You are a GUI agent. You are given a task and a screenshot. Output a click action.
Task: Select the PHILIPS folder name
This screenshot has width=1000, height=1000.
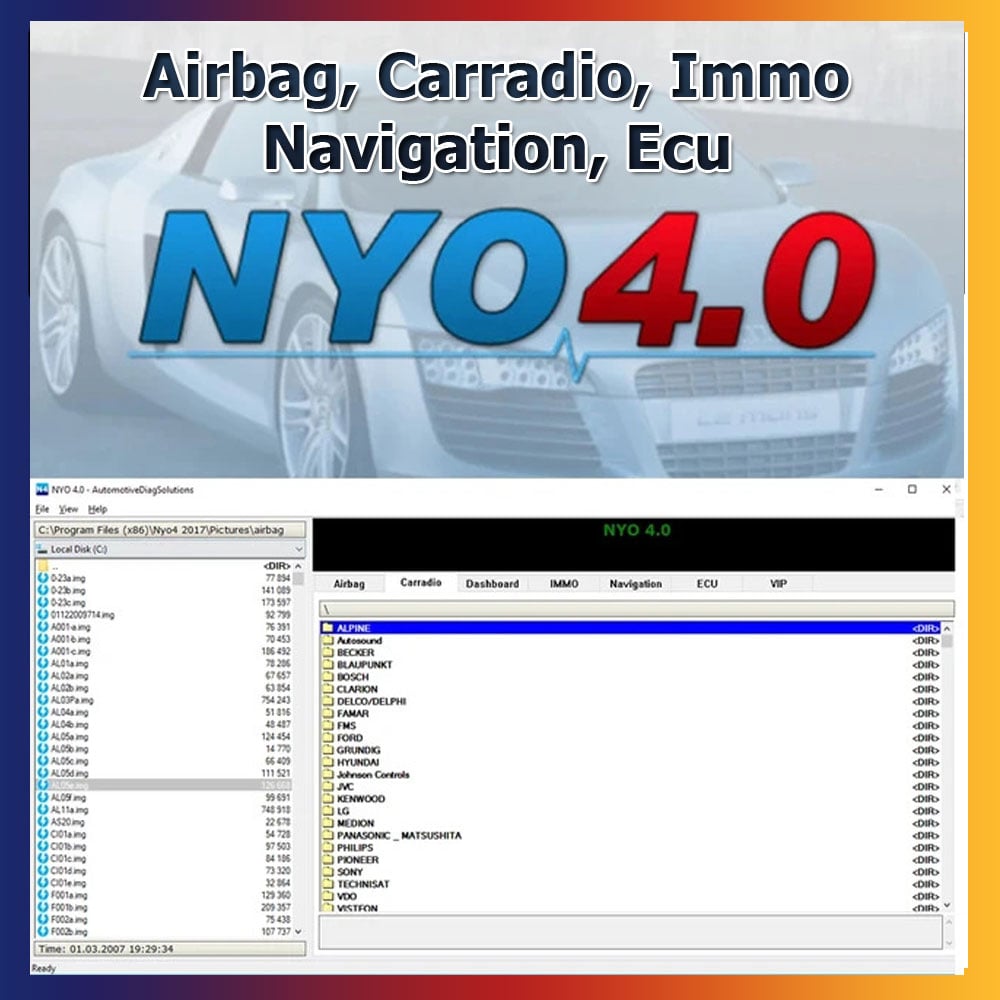355,848
